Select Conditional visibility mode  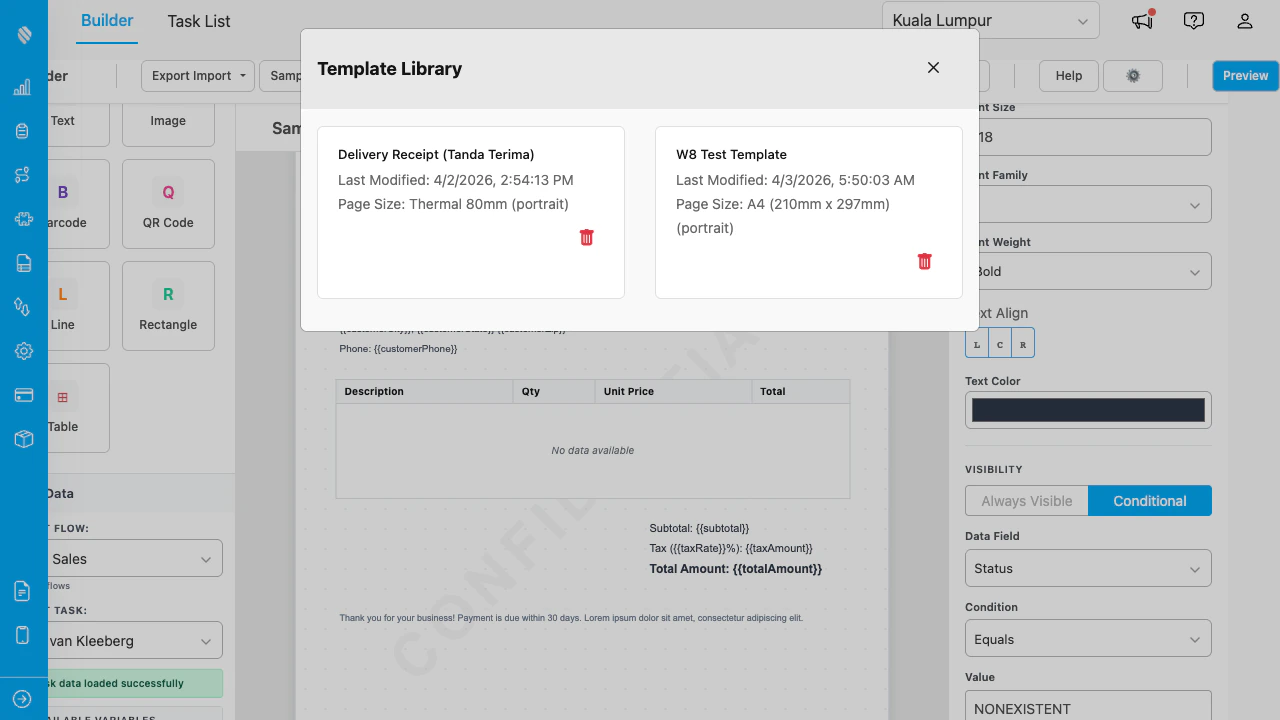(x=1149, y=500)
